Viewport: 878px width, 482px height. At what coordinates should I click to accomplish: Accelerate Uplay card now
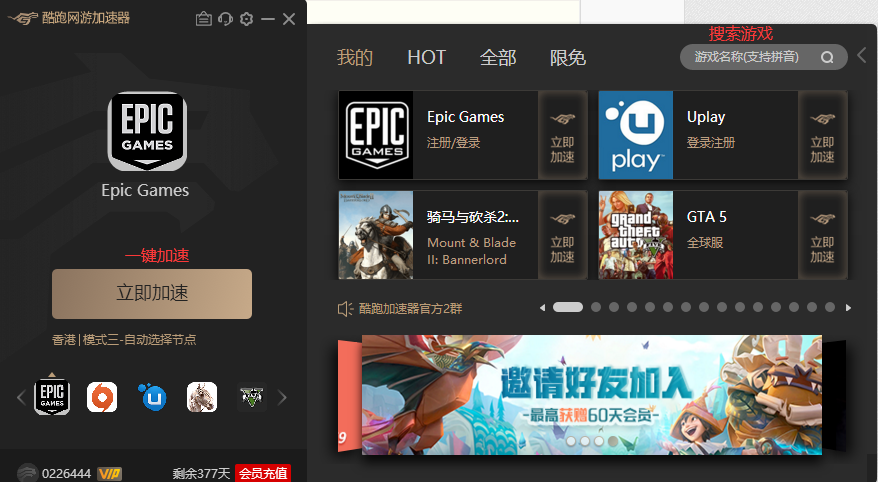[822, 135]
